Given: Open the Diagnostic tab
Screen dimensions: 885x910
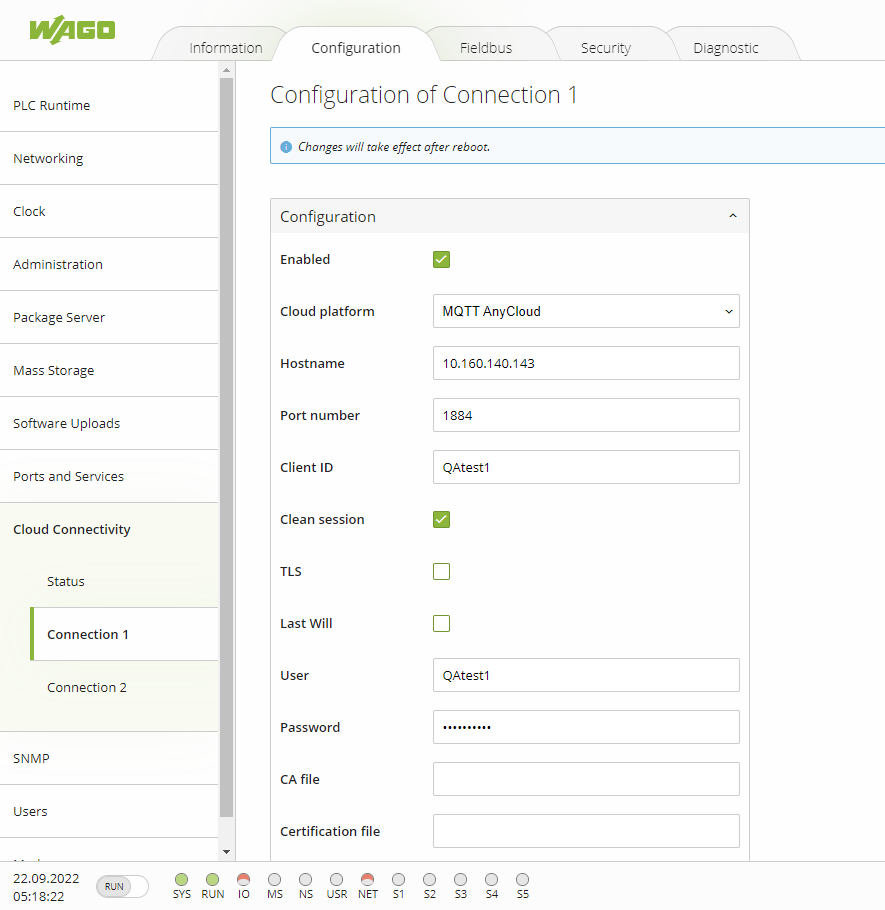Looking at the screenshot, I should pyautogui.click(x=726, y=48).
